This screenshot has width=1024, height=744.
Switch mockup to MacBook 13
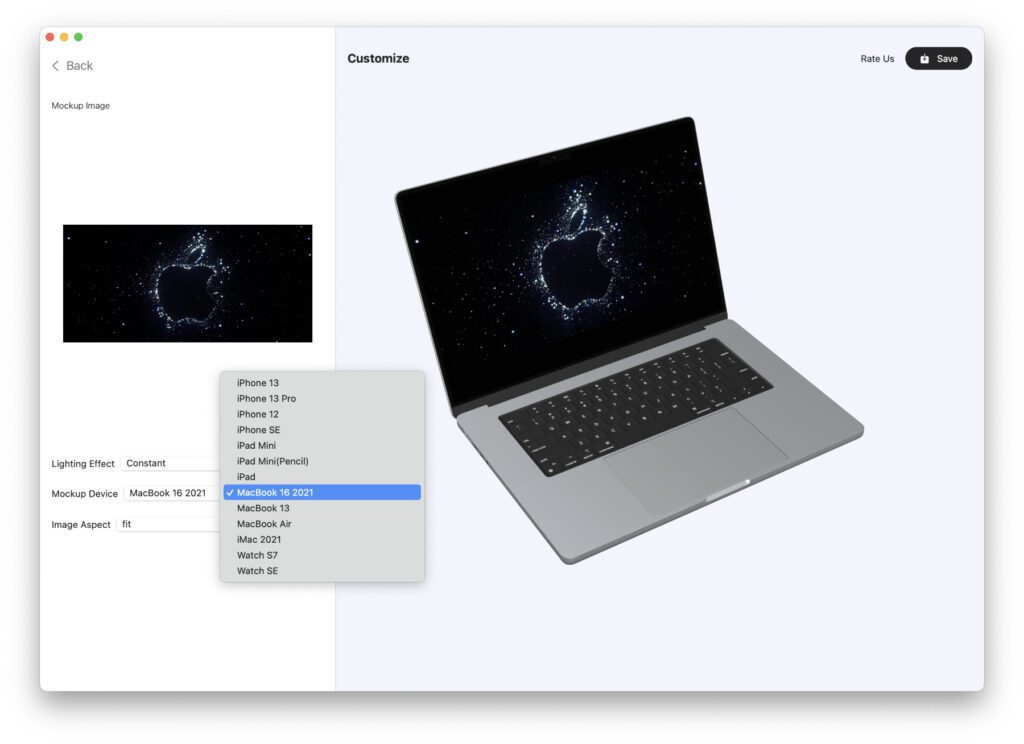pyautogui.click(x=263, y=508)
